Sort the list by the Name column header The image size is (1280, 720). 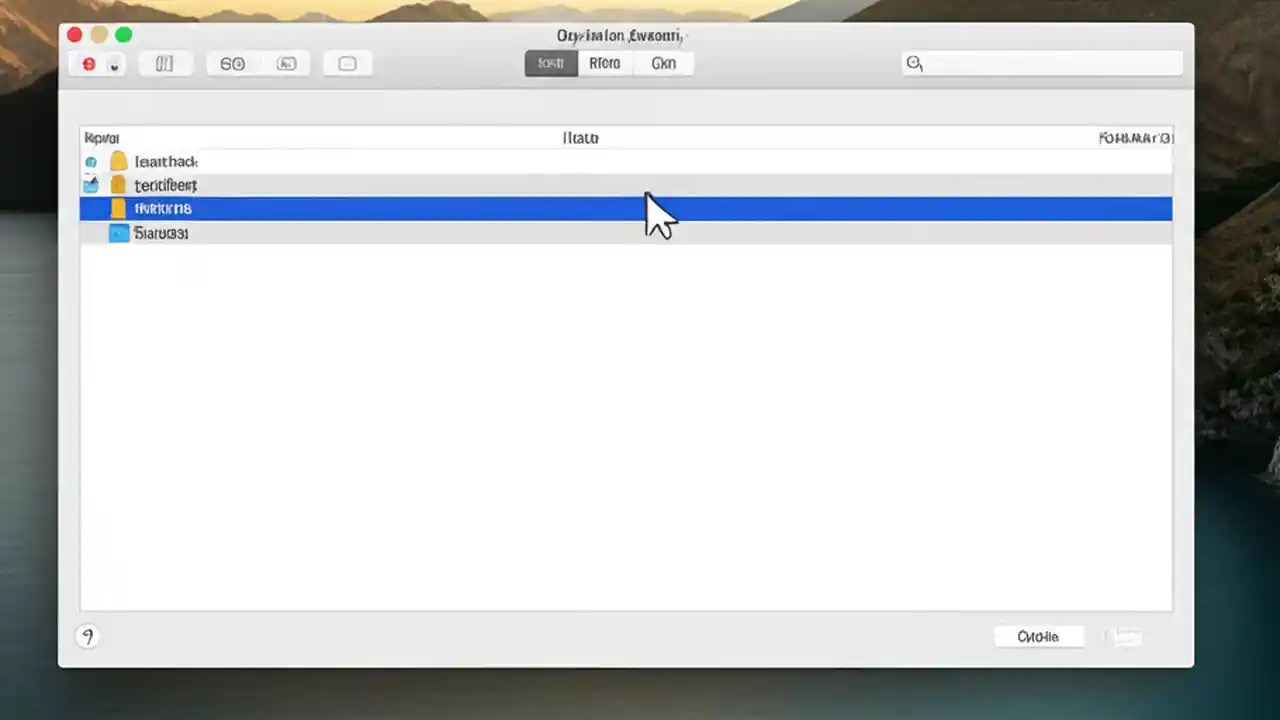(101, 138)
